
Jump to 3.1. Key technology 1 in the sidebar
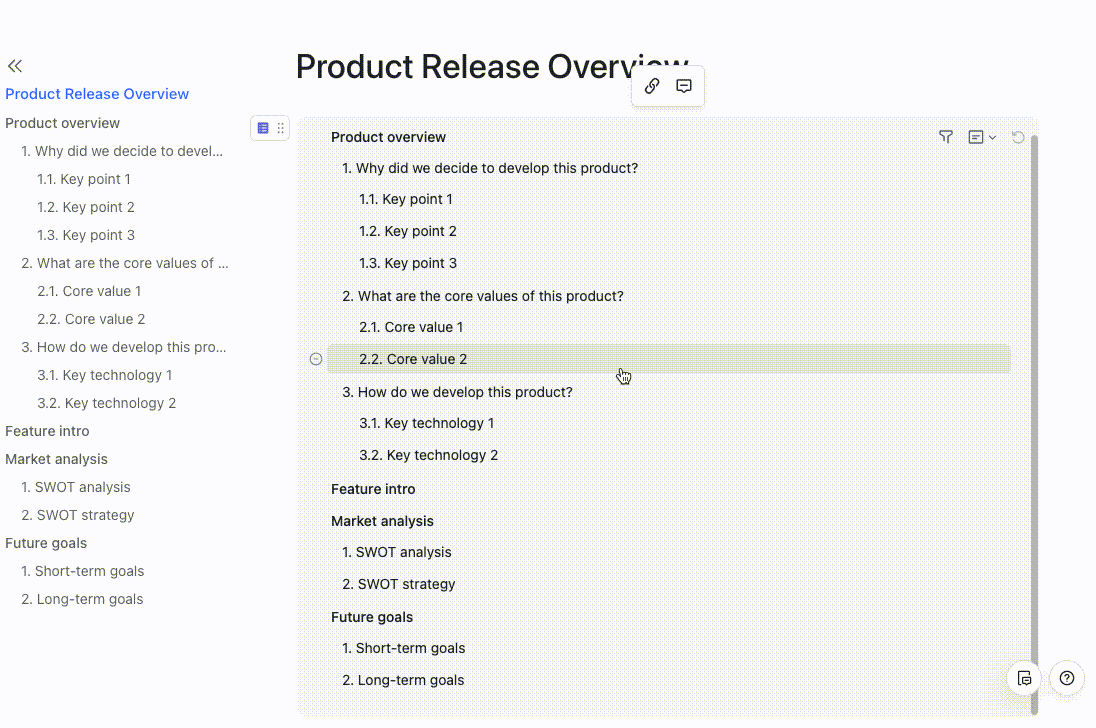pyautogui.click(x=105, y=375)
